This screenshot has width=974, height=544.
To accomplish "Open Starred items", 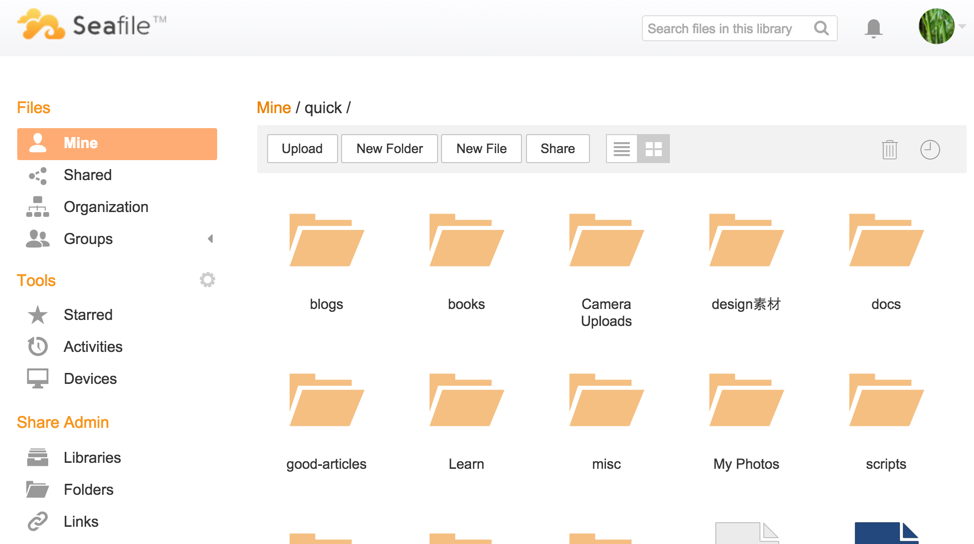I will pos(88,315).
